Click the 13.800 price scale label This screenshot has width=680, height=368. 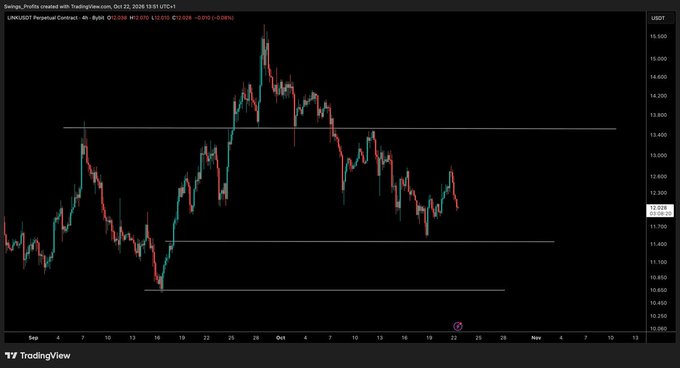tap(658, 115)
